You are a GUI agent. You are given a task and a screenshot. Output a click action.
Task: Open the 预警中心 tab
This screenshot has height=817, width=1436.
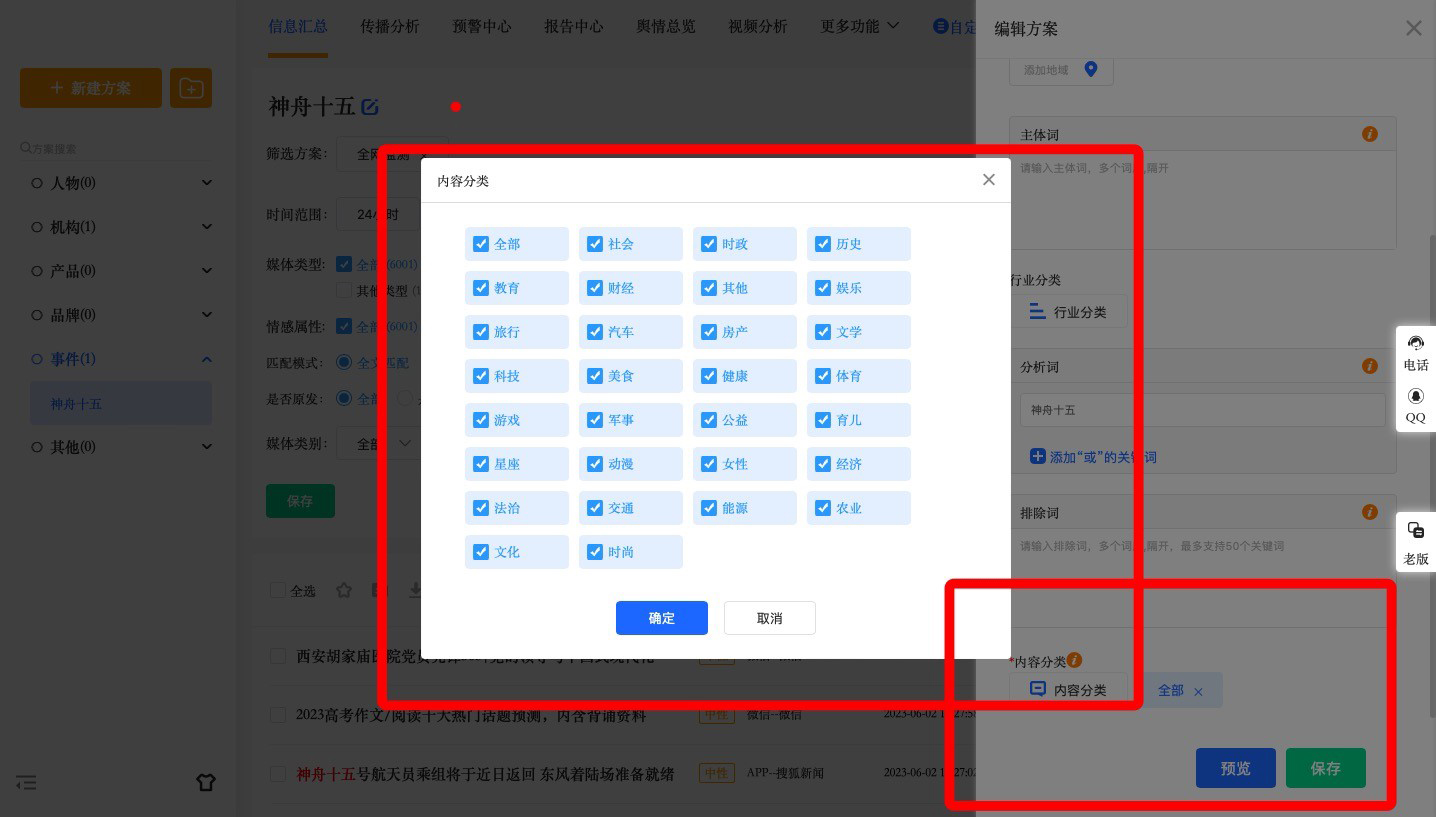coord(482,26)
